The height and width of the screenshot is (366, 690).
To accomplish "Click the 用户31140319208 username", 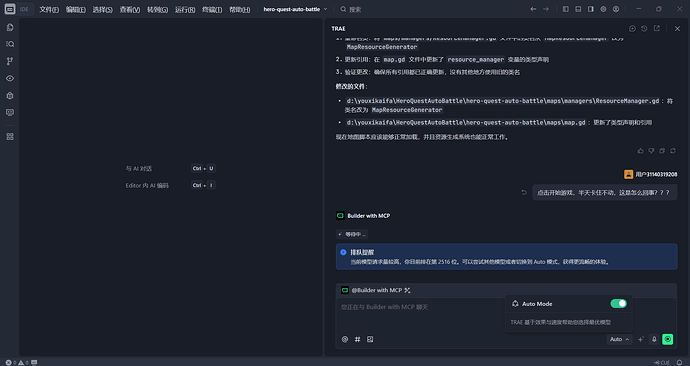I will coord(656,174).
